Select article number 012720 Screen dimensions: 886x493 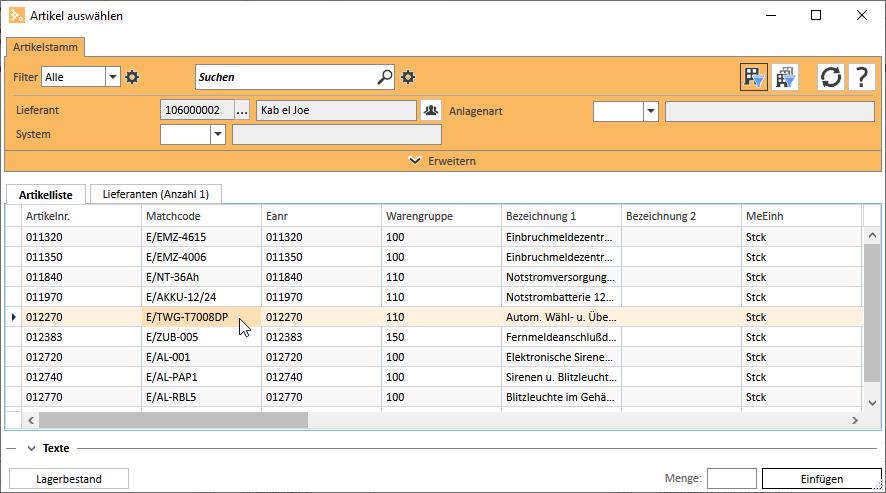tap(81, 357)
